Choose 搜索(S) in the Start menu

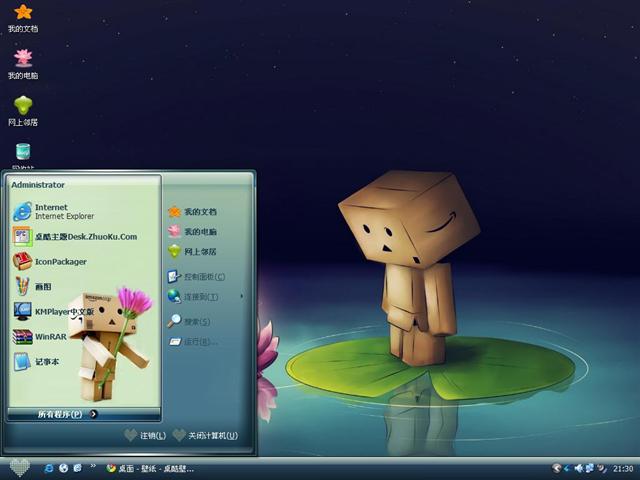(x=196, y=322)
